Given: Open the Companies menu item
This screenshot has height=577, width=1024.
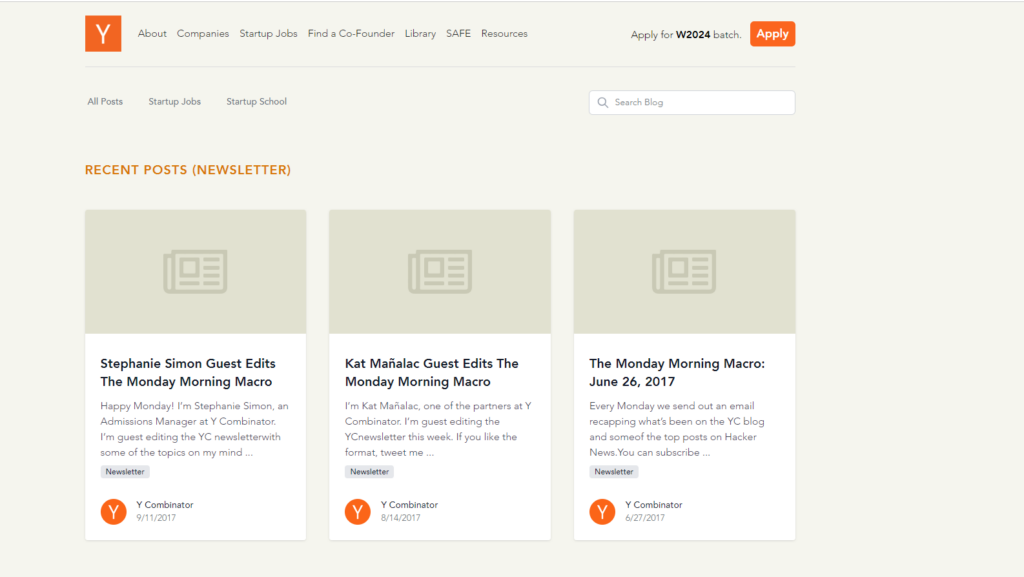Looking at the screenshot, I should click(202, 33).
